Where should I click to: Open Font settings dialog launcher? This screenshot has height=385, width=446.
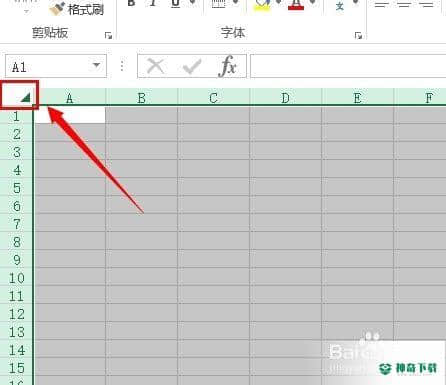point(358,35)
